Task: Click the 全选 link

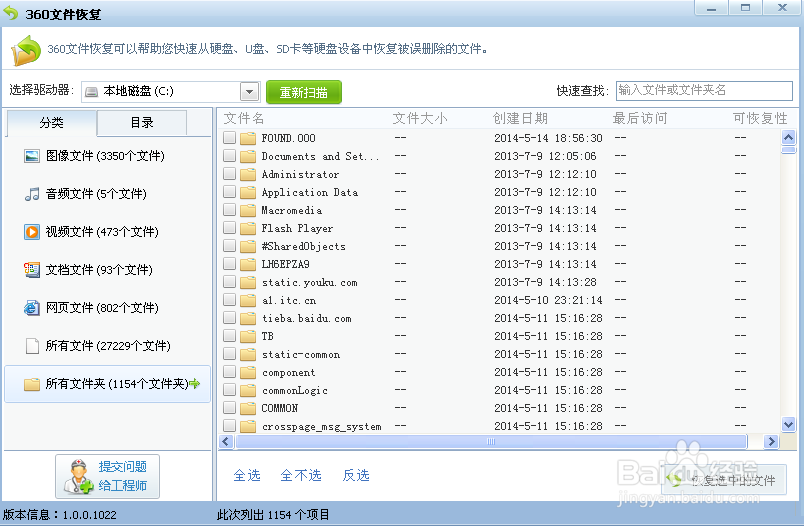Action: point(247,475)
